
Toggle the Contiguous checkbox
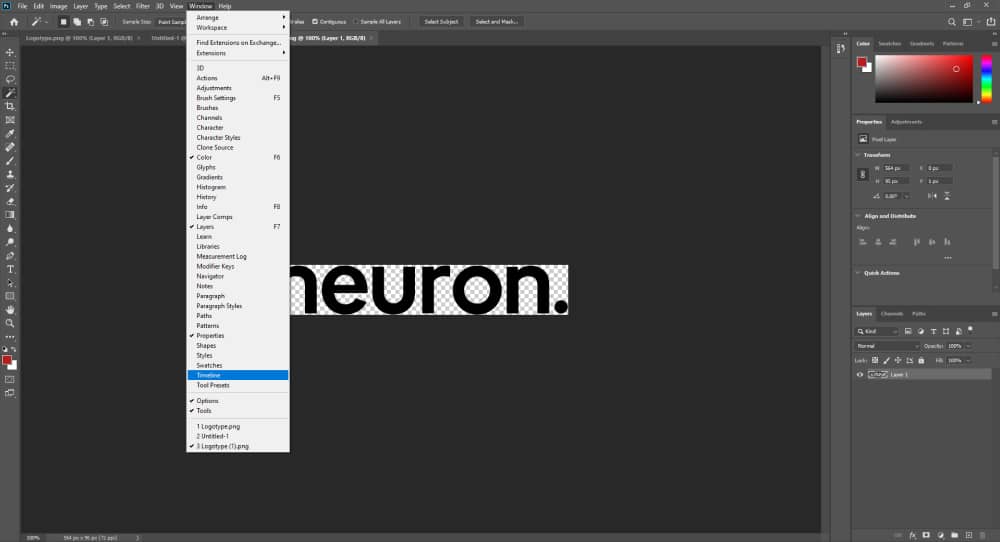316,21
